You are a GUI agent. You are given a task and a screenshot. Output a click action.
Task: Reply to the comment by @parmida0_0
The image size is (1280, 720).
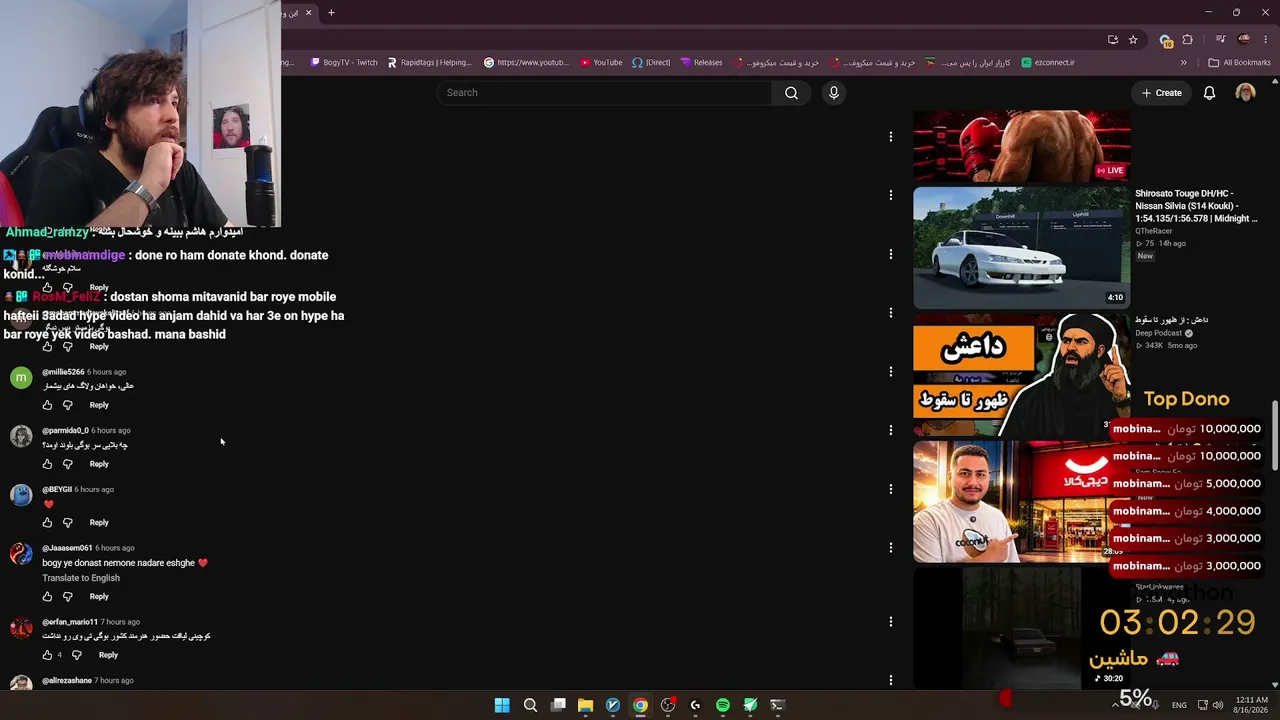point(99,464)
